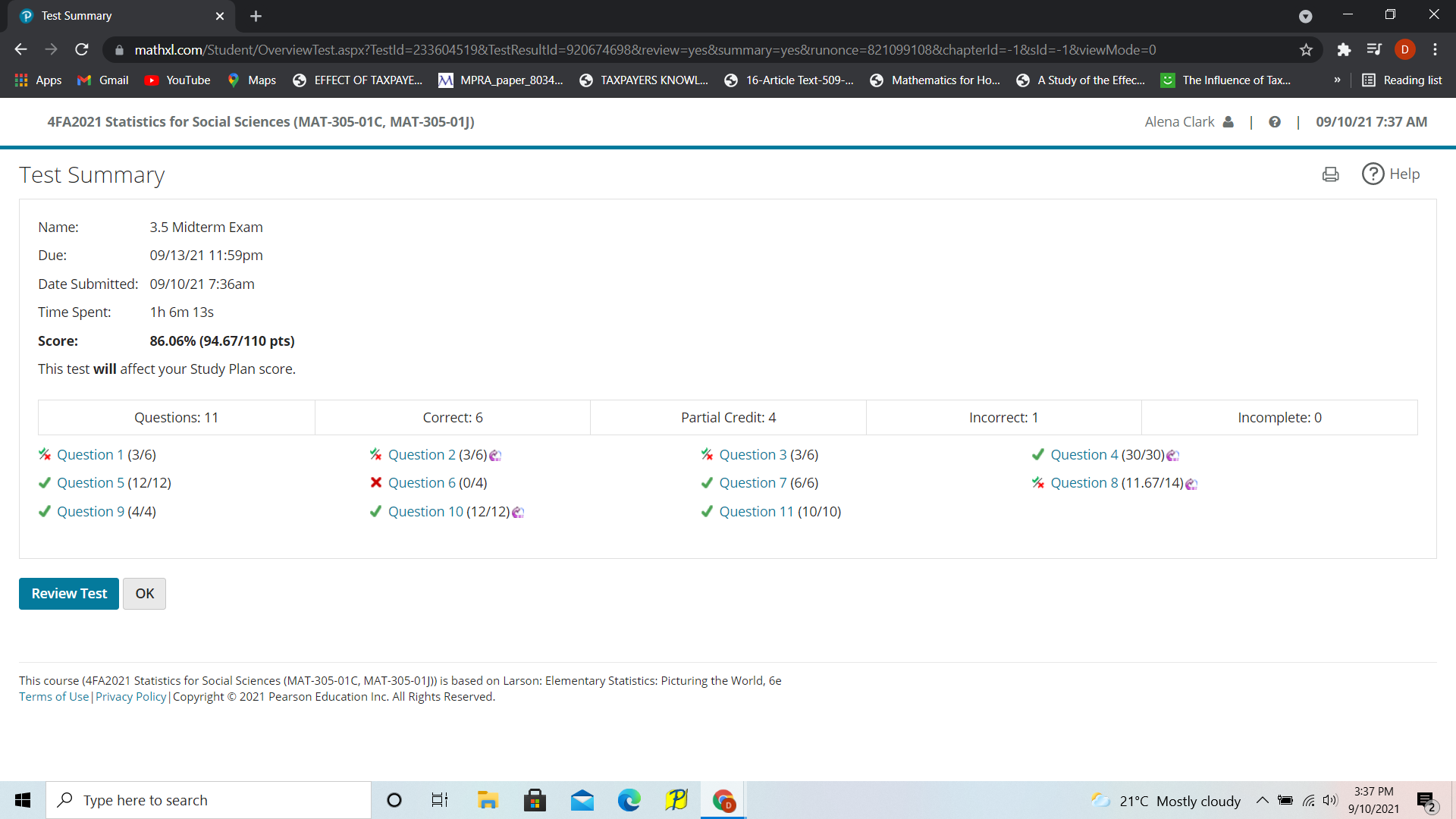
Task: Open a new browser tab
Action: coord(256,16)
